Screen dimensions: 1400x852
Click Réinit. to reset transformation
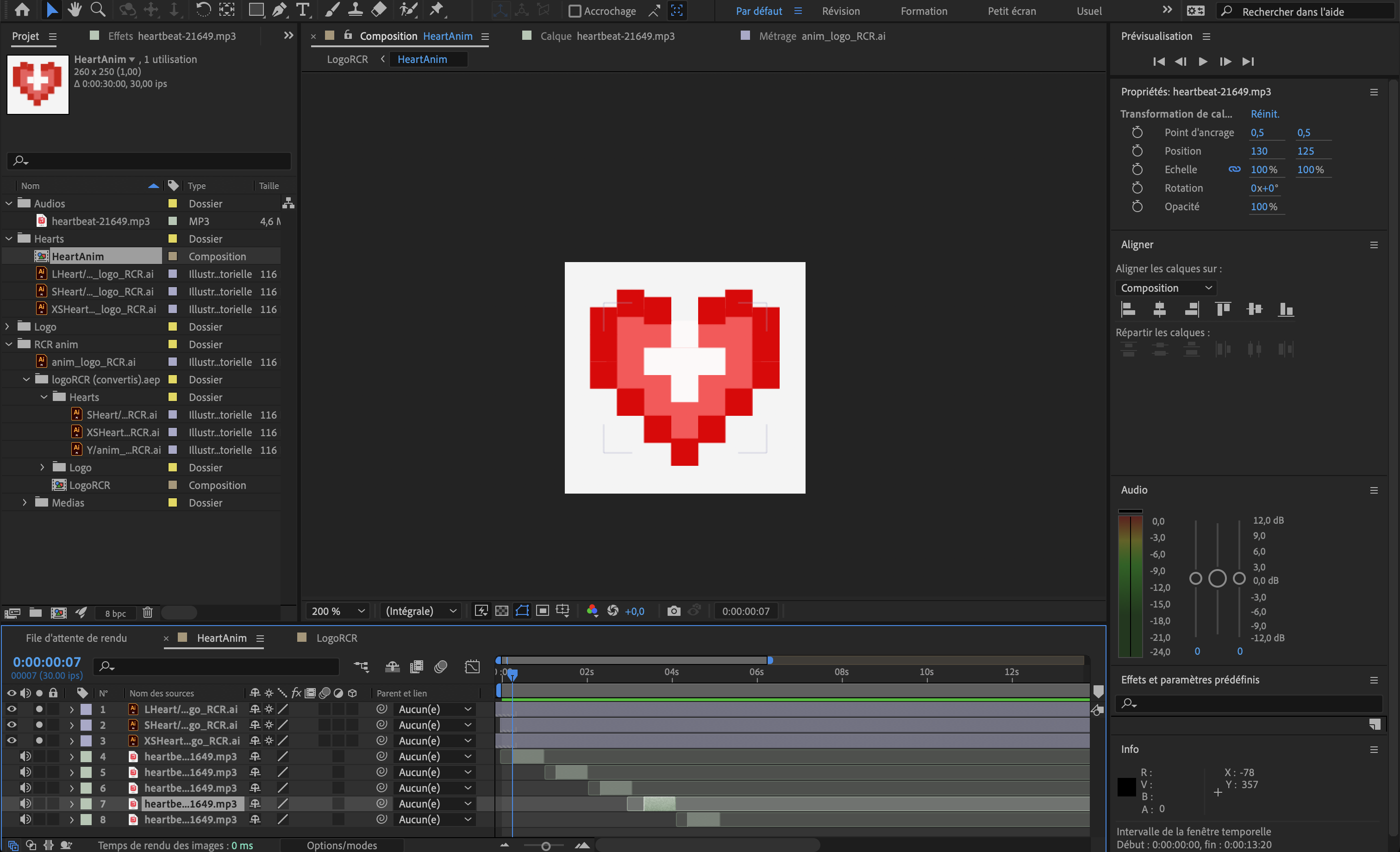(x=1265, y=113)
